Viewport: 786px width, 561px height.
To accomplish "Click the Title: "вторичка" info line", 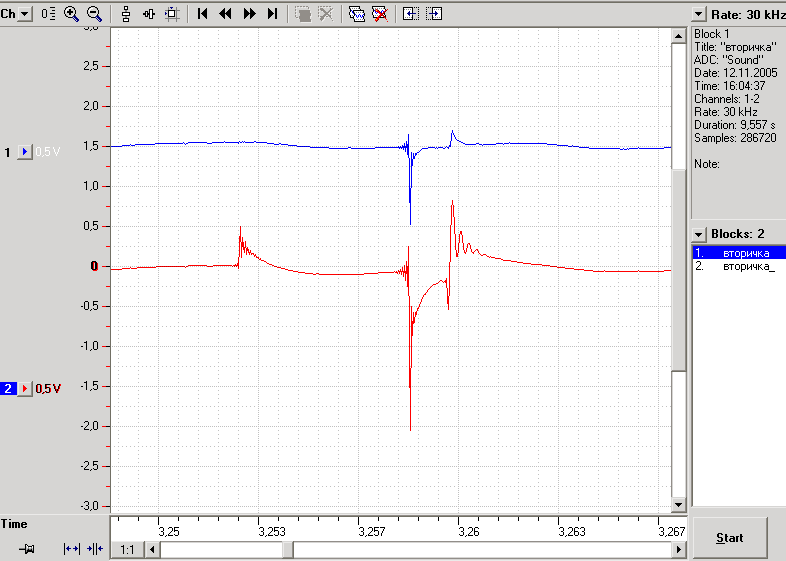I will click(x=735, y=47).
